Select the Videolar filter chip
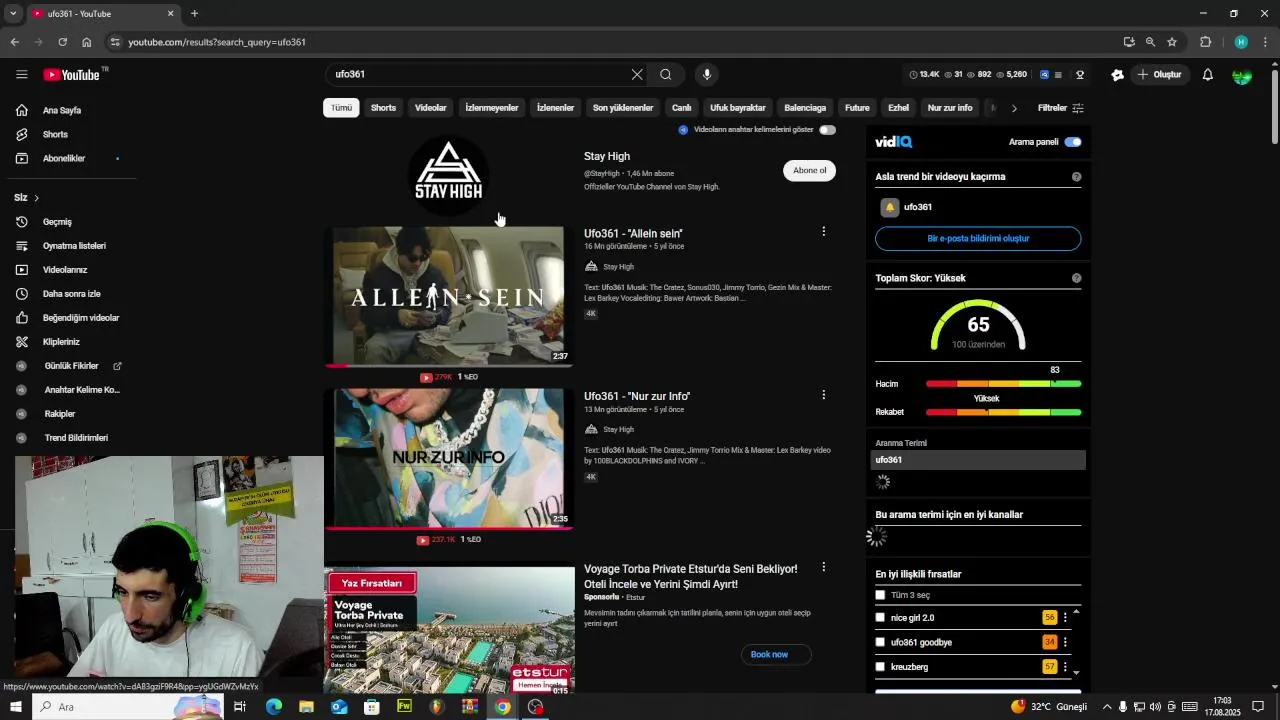Screen dimensions: 1280x720 (x=431, y=108)
